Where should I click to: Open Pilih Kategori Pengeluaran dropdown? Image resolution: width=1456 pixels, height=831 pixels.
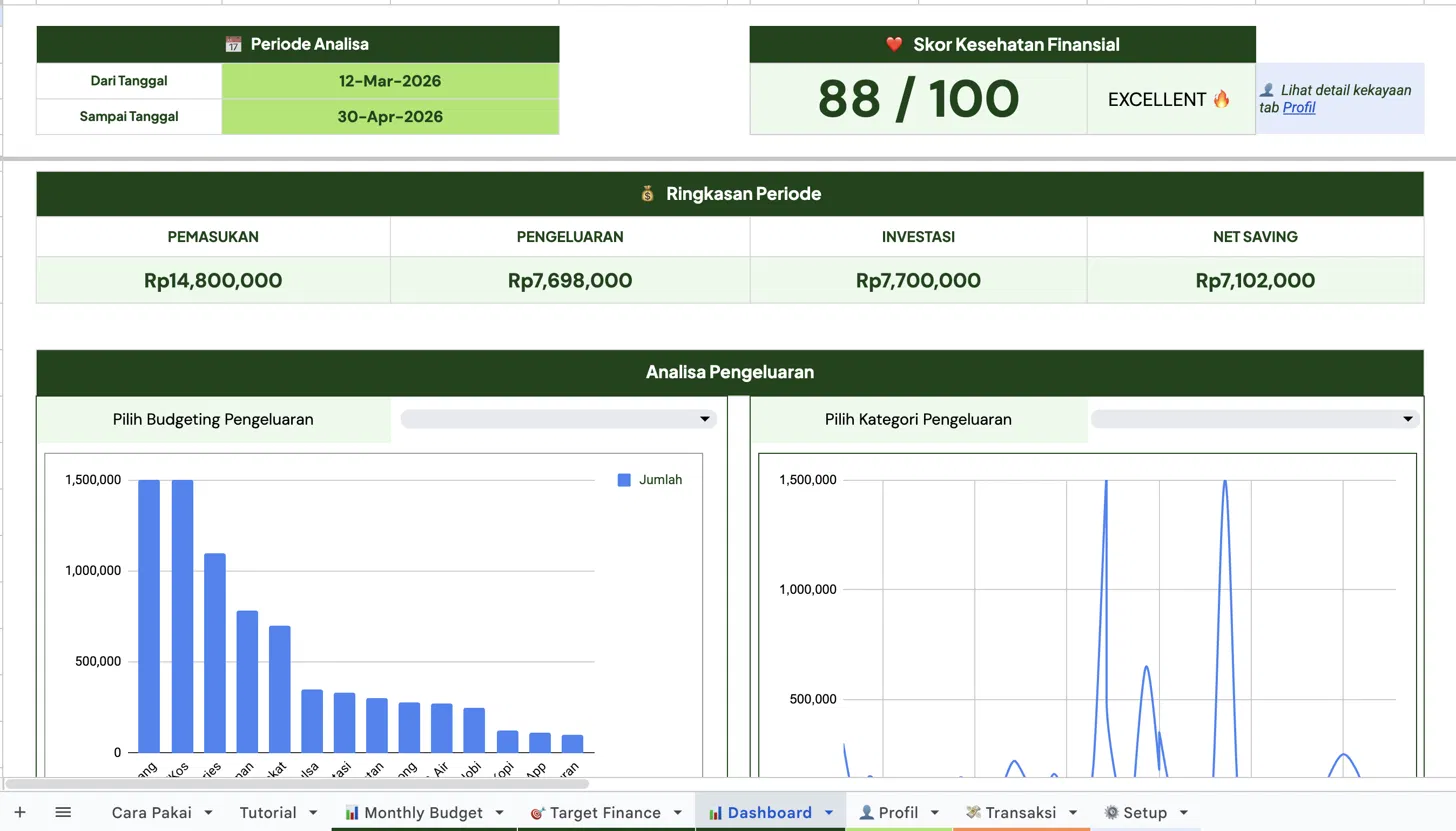point(1255,419)
